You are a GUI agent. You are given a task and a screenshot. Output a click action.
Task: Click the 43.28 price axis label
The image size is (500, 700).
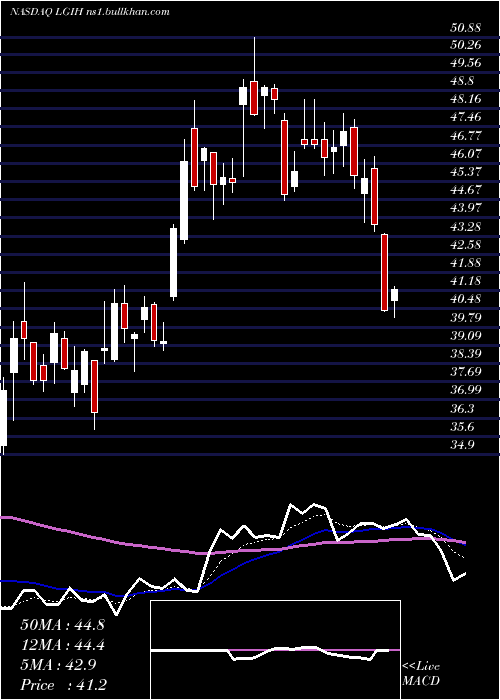(x=465, y=227)
